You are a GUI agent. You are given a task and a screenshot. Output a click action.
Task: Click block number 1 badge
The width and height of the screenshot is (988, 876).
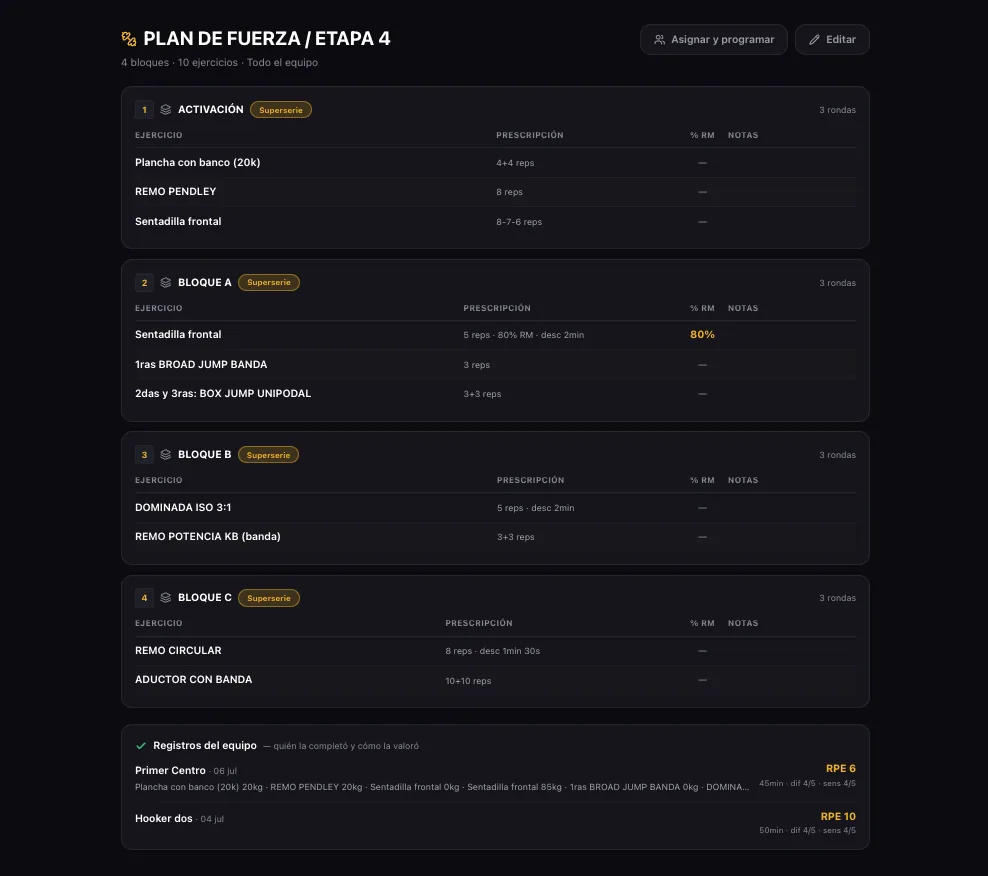(x=144, y=110)
